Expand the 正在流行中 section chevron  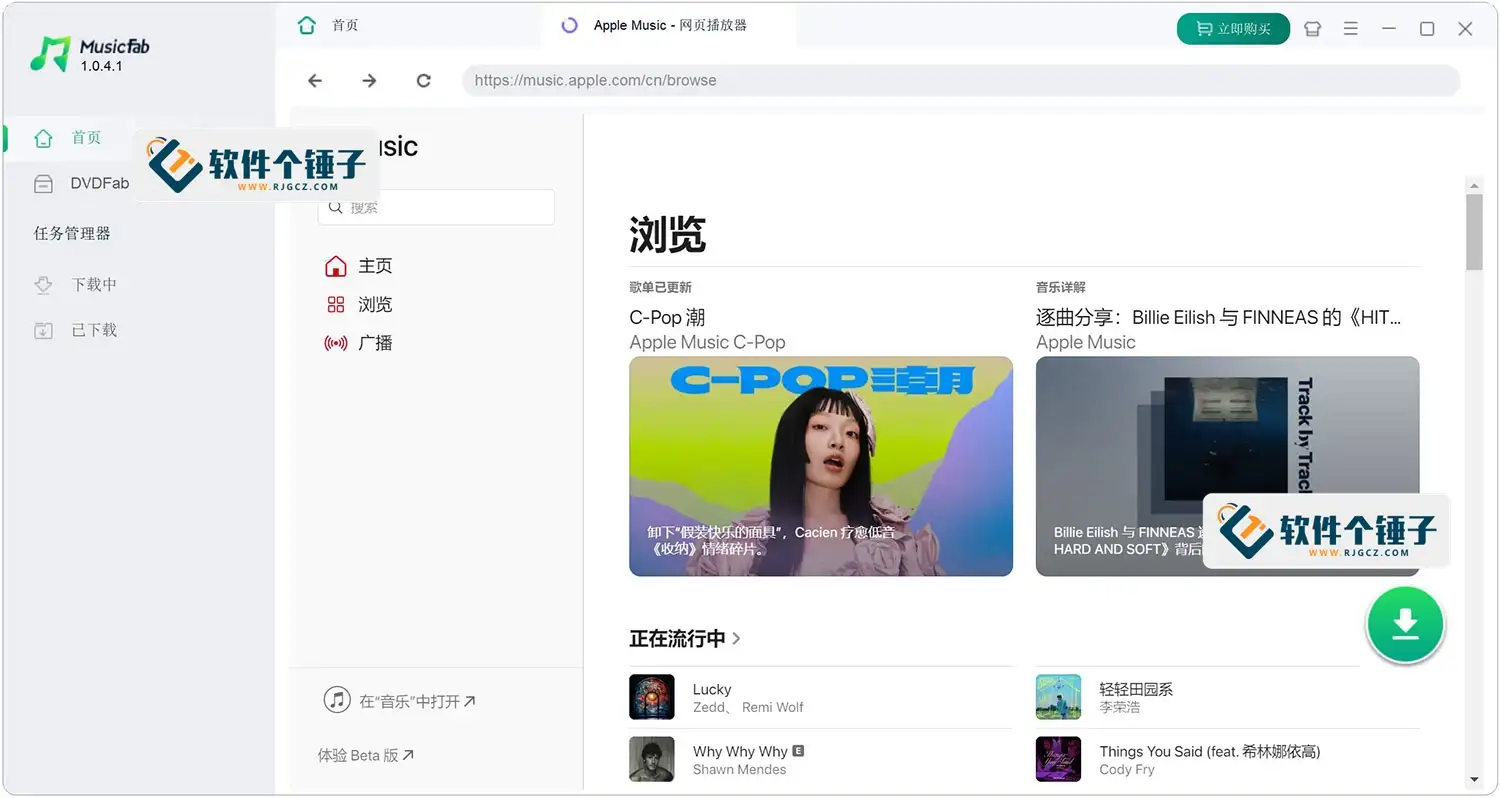737,638
